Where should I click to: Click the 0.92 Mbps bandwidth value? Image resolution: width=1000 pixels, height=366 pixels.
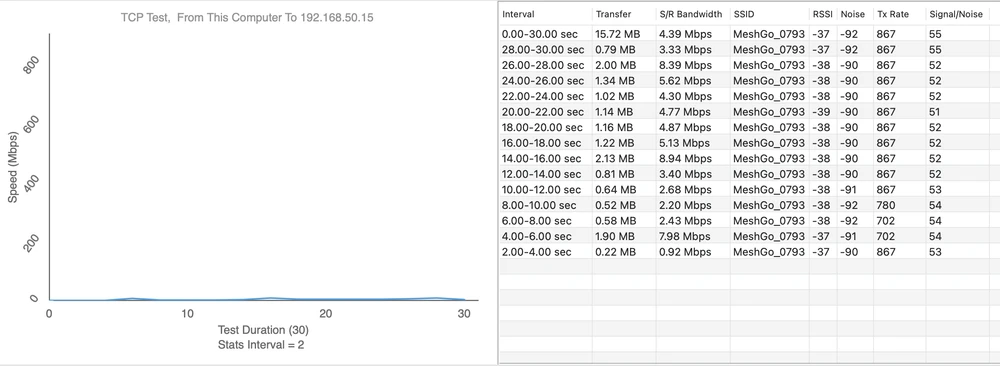tap(685, 252)
